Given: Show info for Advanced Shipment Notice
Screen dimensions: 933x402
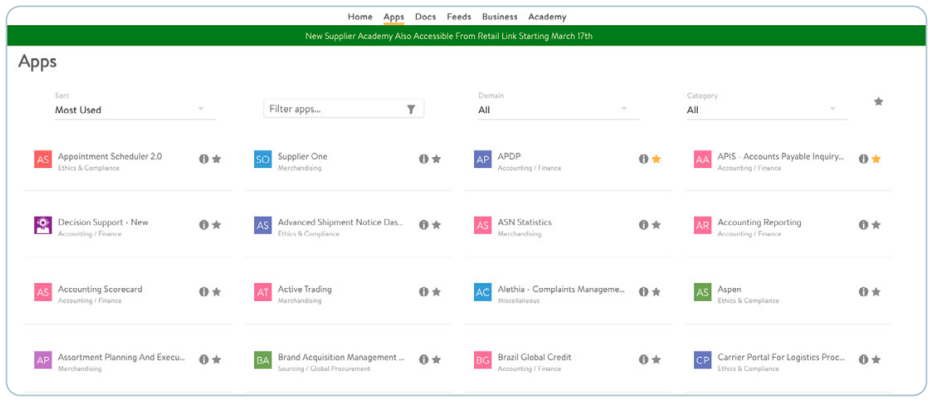Looking at the screenshot, I should tap(424, 225).
